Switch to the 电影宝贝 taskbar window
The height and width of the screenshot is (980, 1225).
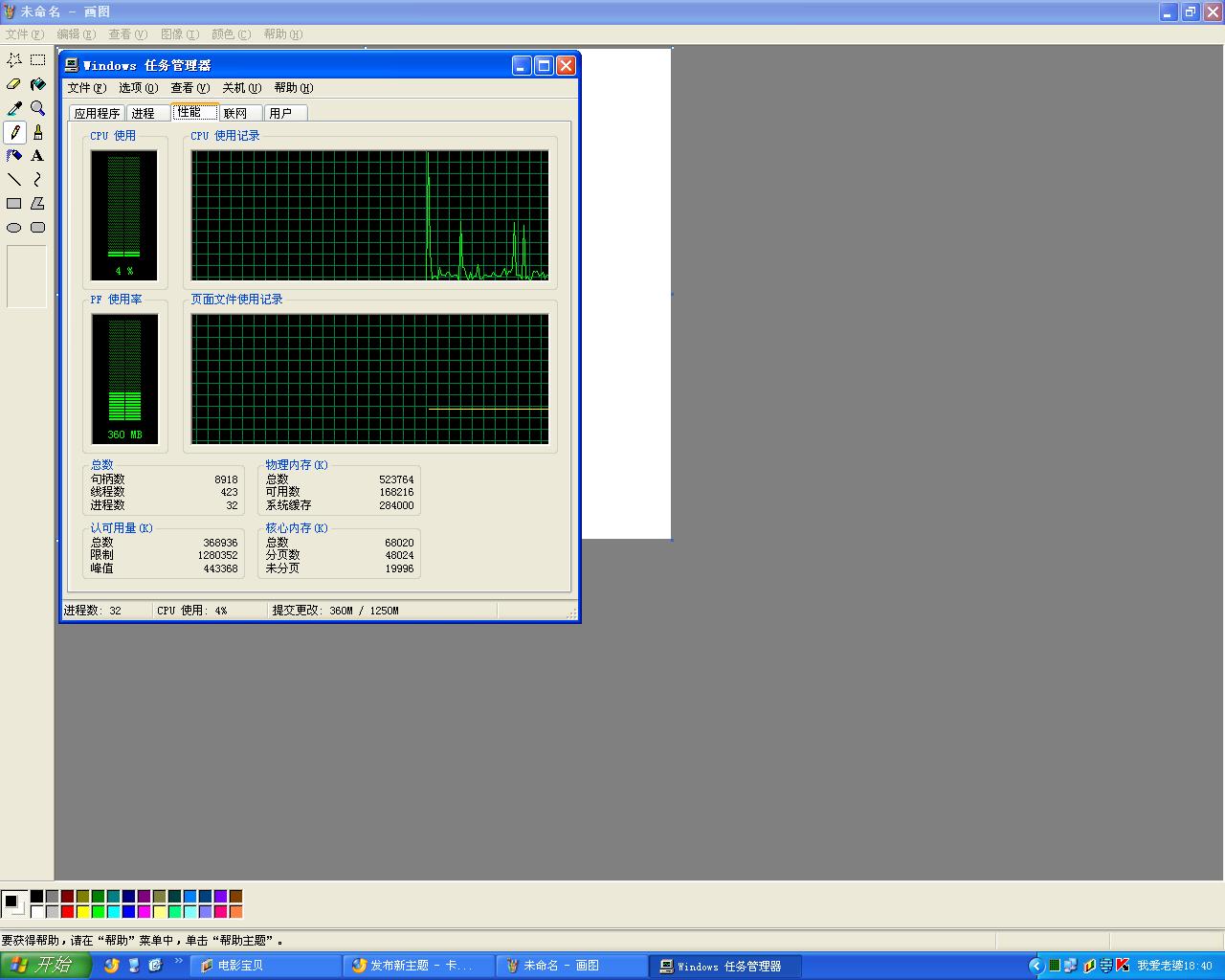tap(265, 966)
